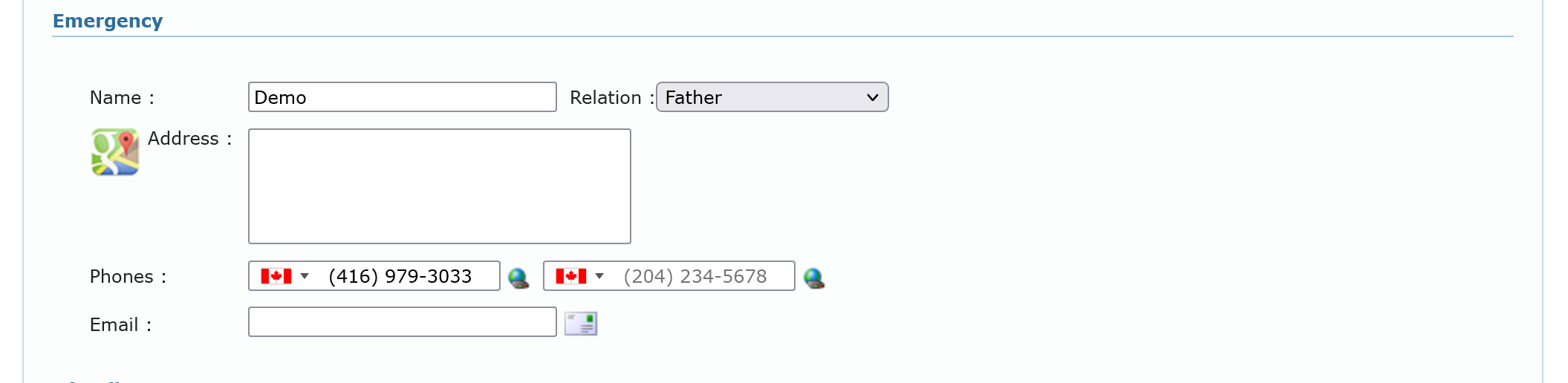This screenshot has width=1568, height=383.
Task: Click Canada flag in second phone field
Action: (570, 276)
